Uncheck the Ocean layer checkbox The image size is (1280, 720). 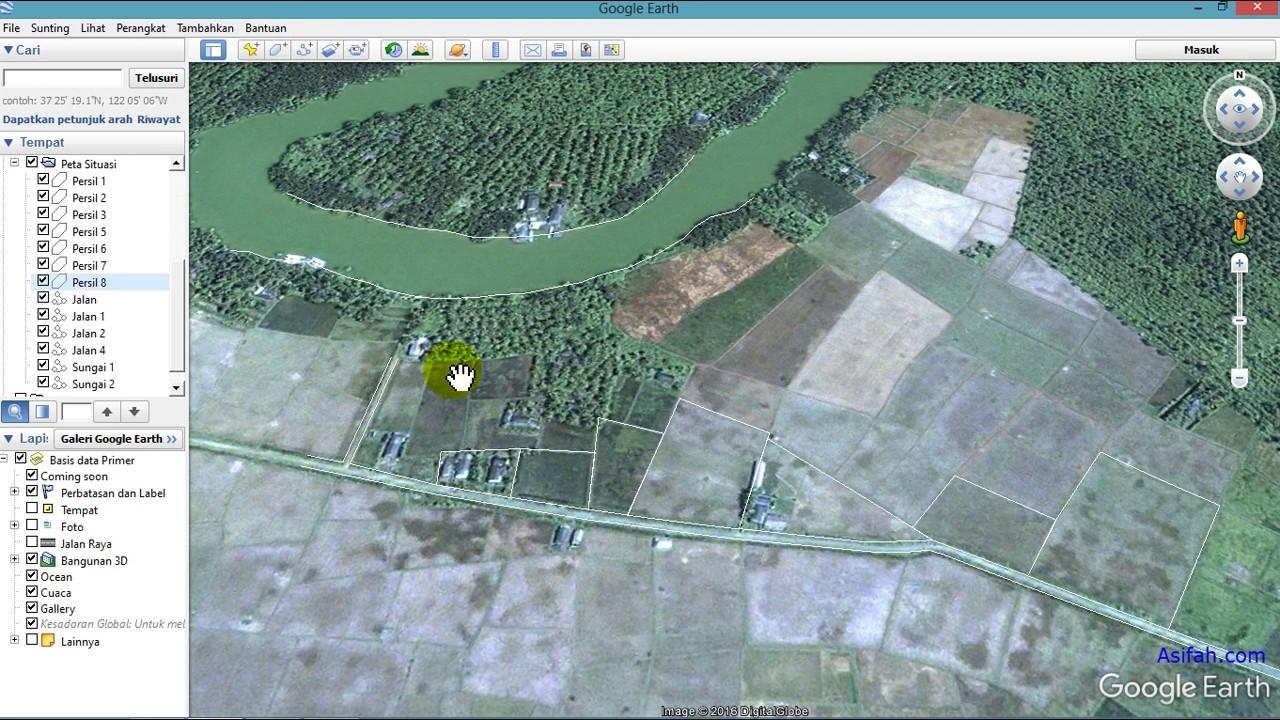click(32, 576)
